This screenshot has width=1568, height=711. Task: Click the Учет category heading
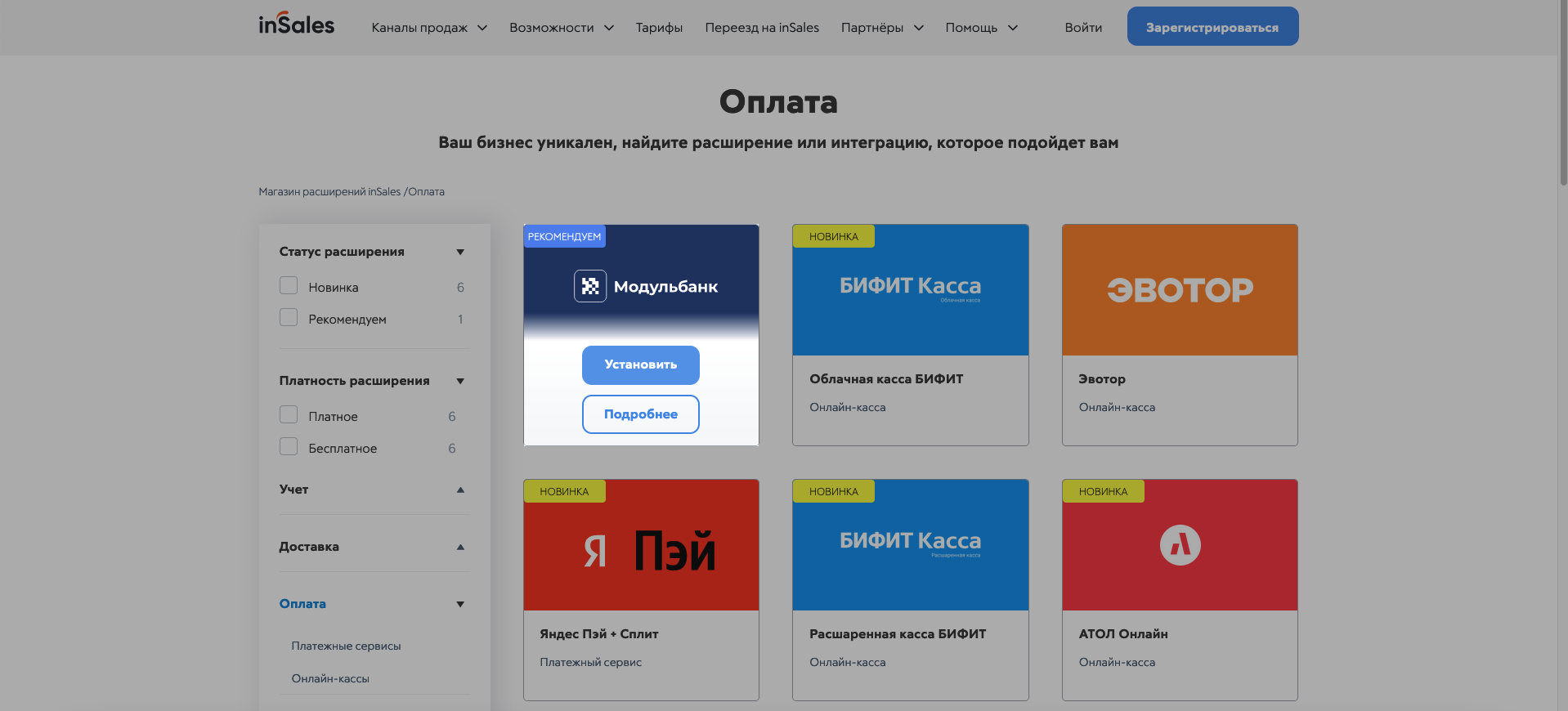pyautogui.click(x=293, y=490)
